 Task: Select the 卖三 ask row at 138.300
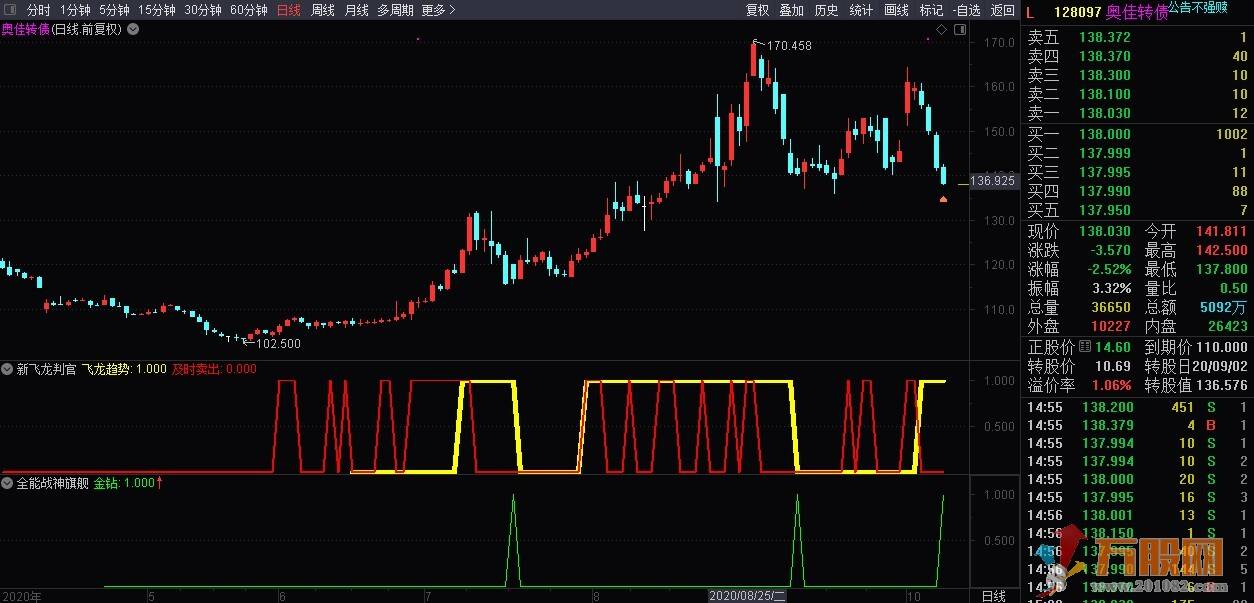(1138, 75)
